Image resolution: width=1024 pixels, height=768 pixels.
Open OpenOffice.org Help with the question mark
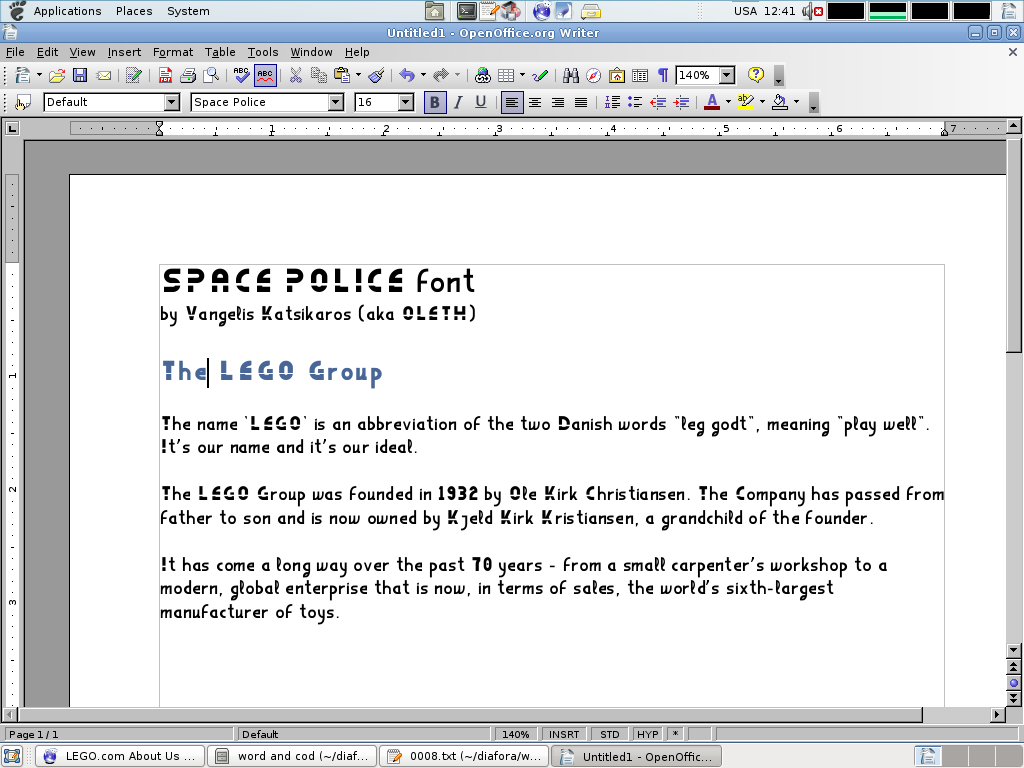pyautogui.click(x=756, y=76)
